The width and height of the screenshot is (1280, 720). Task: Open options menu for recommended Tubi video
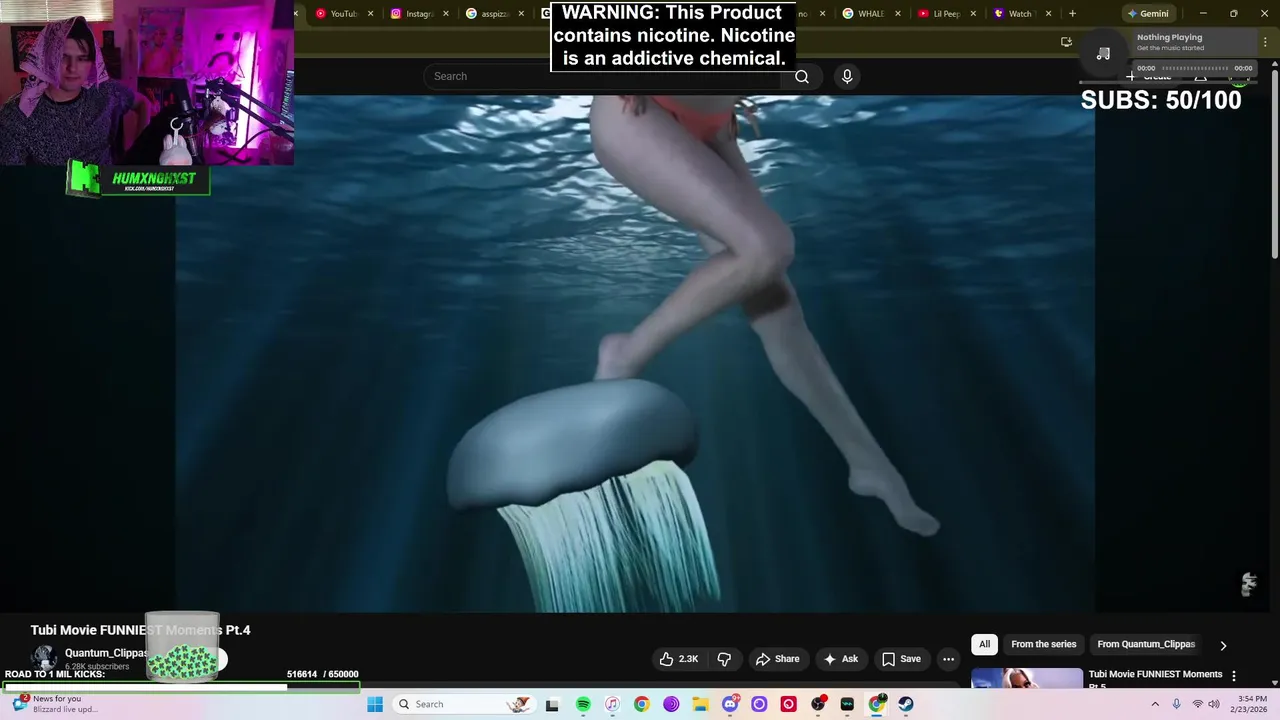(1233, 676)
